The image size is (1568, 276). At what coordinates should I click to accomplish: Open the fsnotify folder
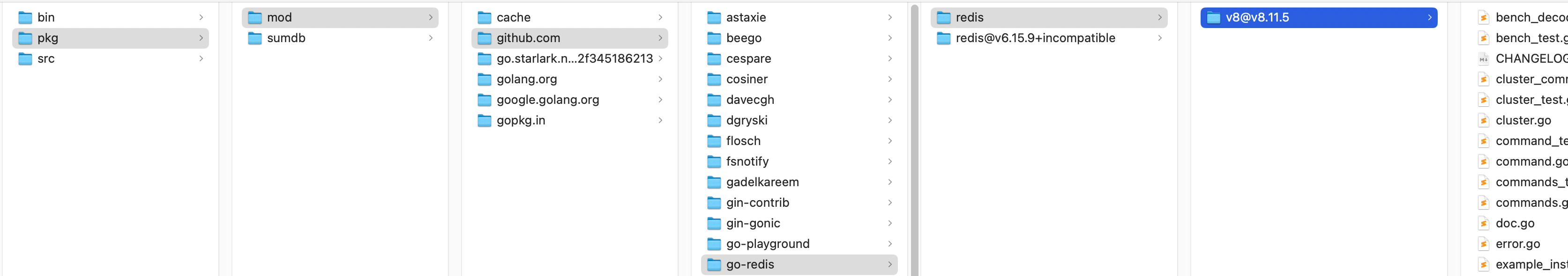coord(747,161)
